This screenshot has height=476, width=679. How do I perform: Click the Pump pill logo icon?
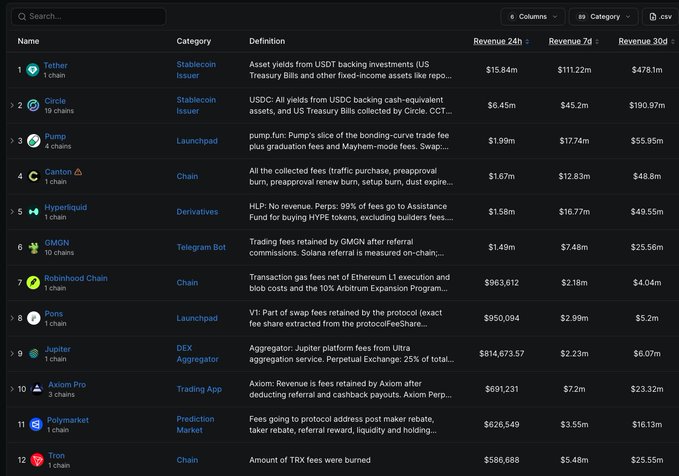[x=34, y=141]
